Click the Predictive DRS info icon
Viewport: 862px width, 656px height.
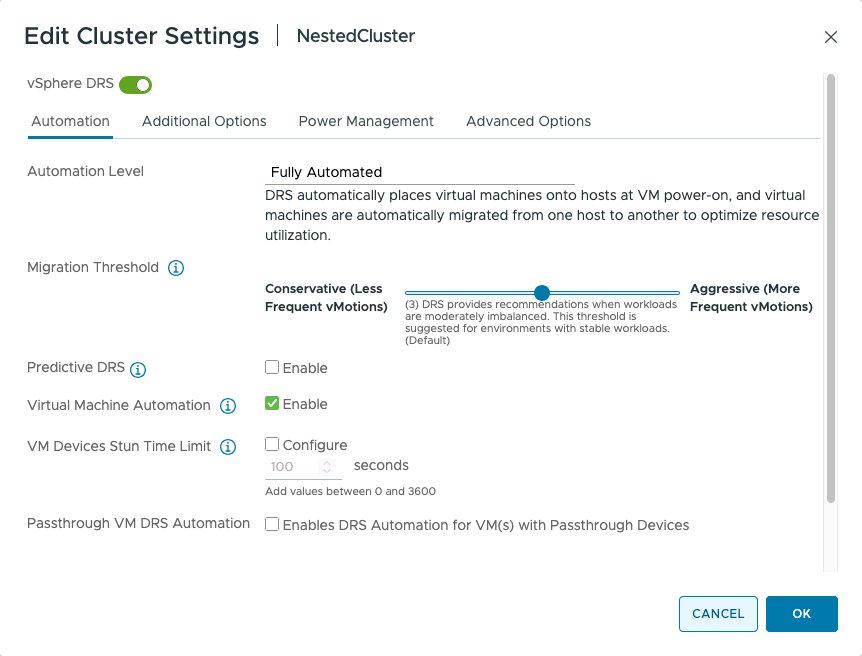click(138, 369)
